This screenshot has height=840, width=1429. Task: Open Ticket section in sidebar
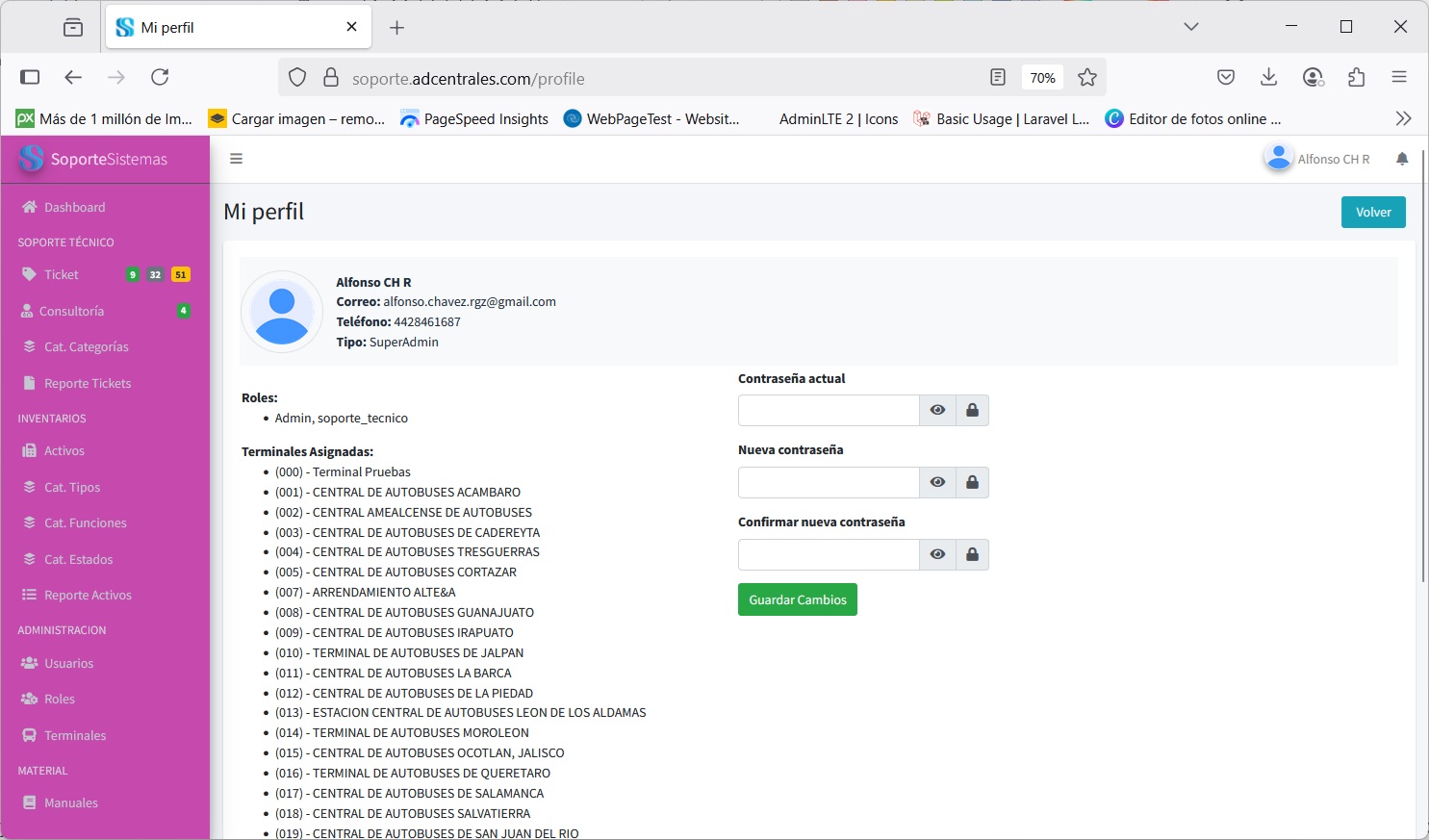(x=62, y=275)
